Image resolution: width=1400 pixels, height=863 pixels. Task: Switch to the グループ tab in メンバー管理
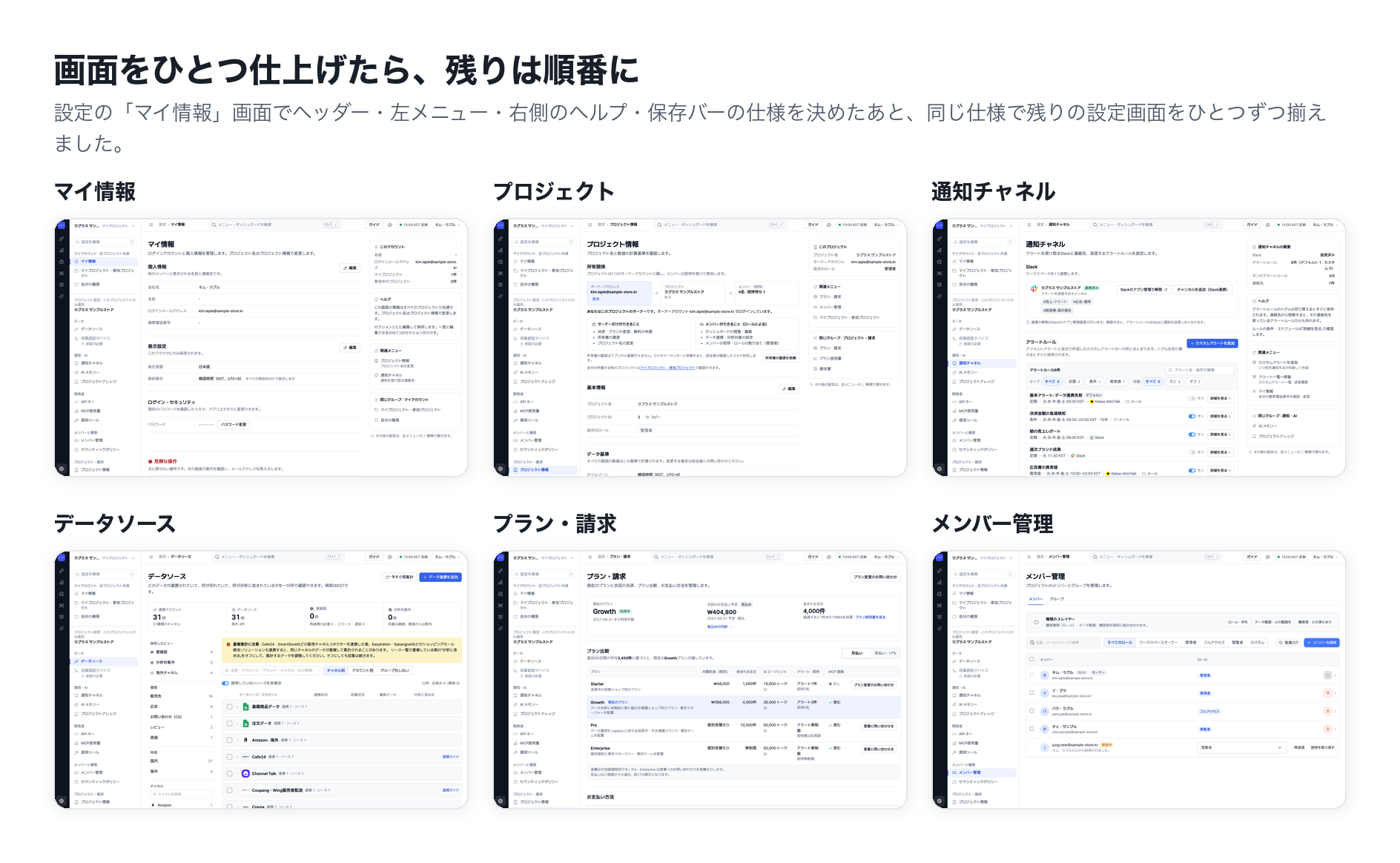(x=1057, y=599)
